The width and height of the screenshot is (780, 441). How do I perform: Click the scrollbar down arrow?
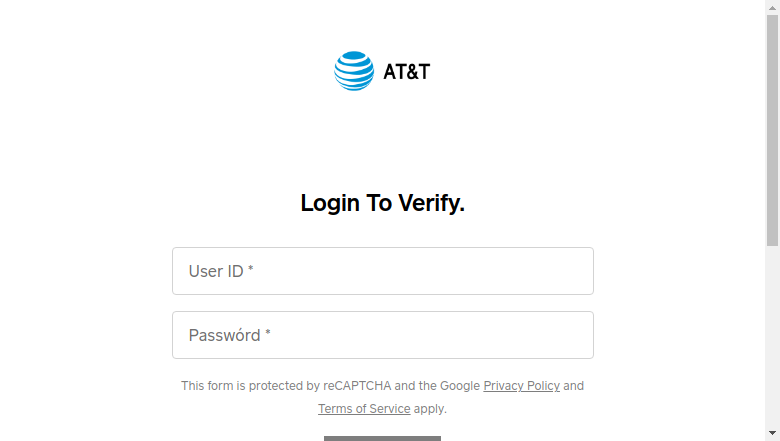[x=773, y=434]
